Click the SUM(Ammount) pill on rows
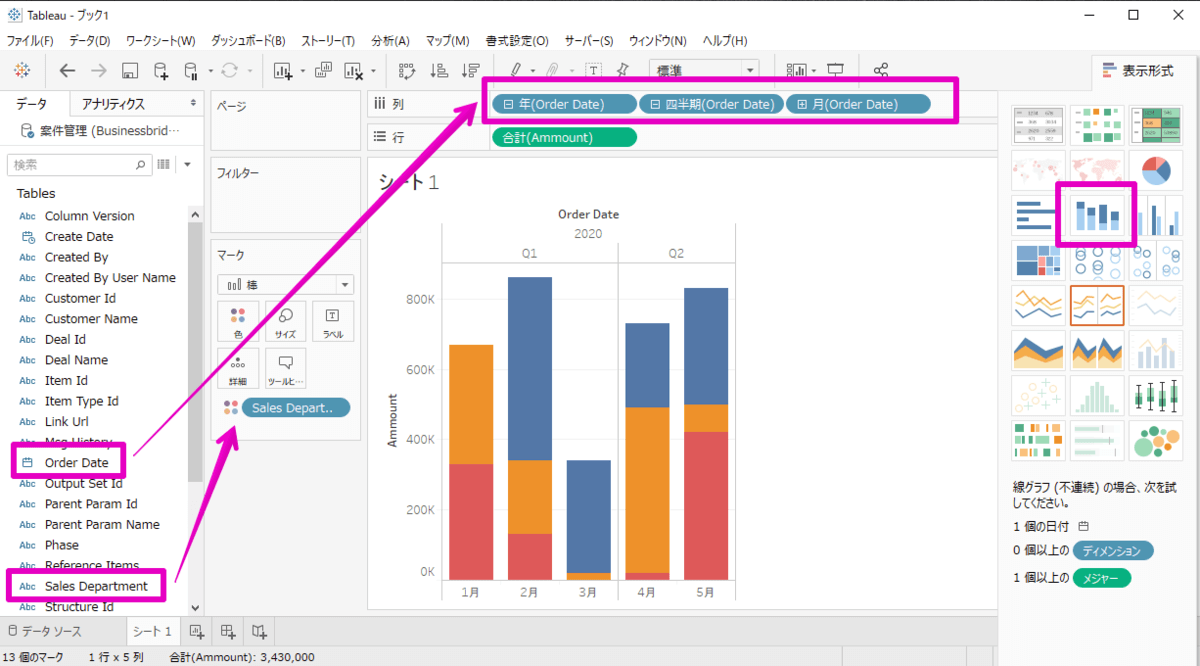The width and height of the screenshot is (1200, 666). coord(564,137)
